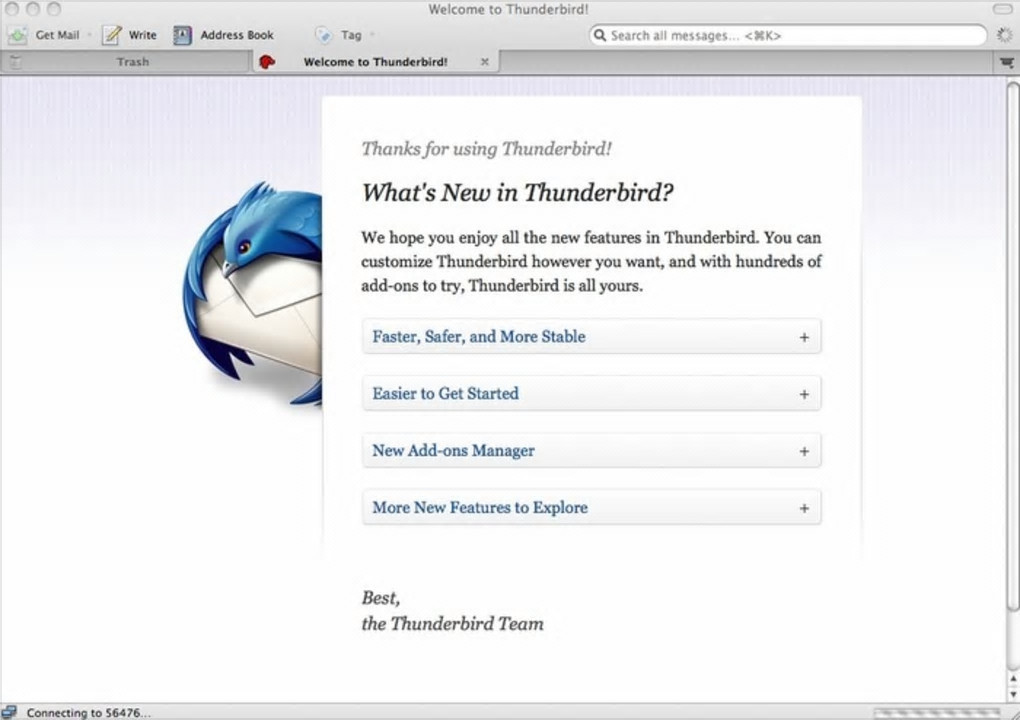Viewport: 1020px width, 720px height.
Task: Click the toolbar toggle pill button
Action: point(1002,9)
